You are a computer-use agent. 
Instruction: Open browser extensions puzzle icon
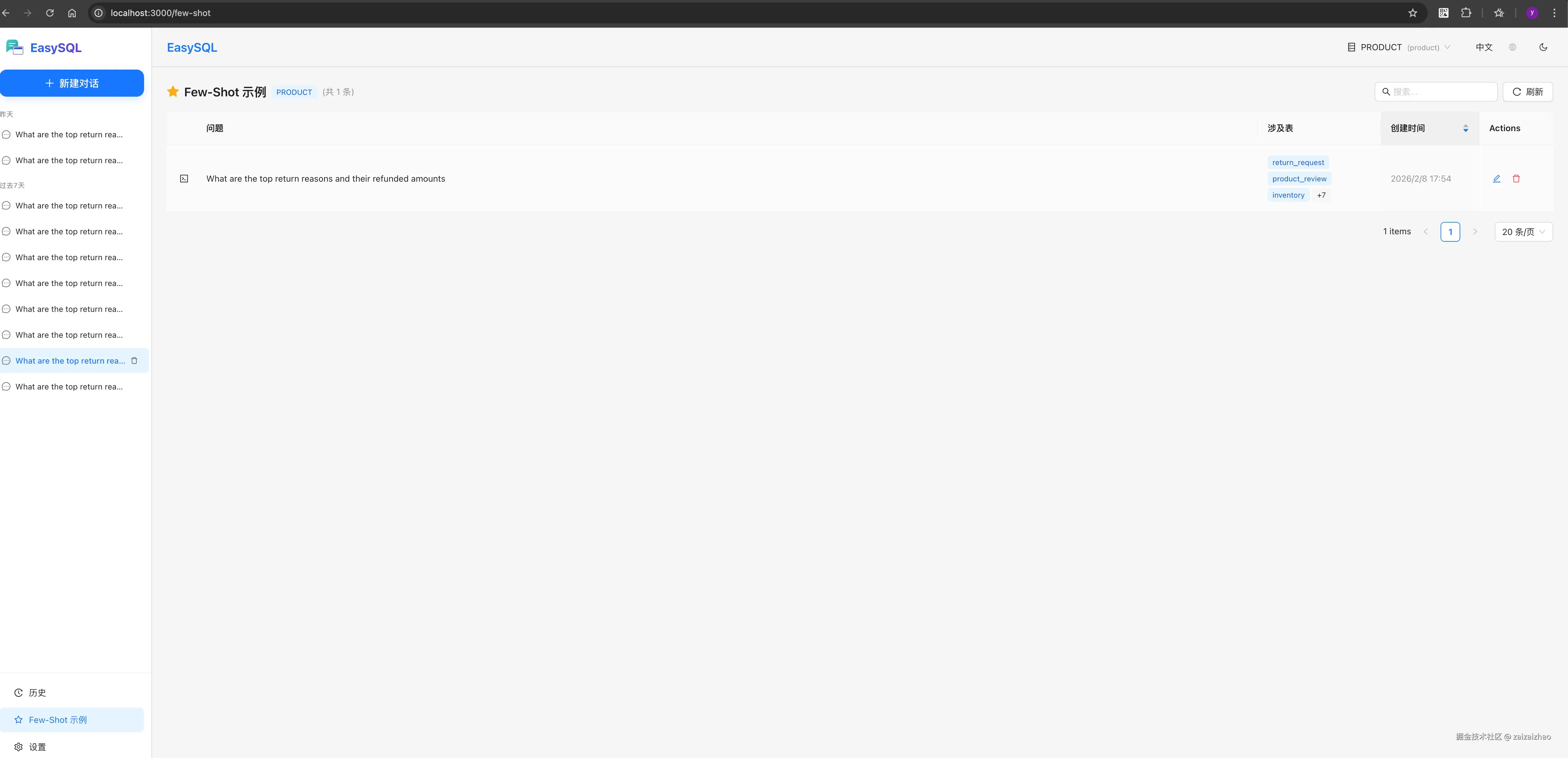click(1466, 13)
